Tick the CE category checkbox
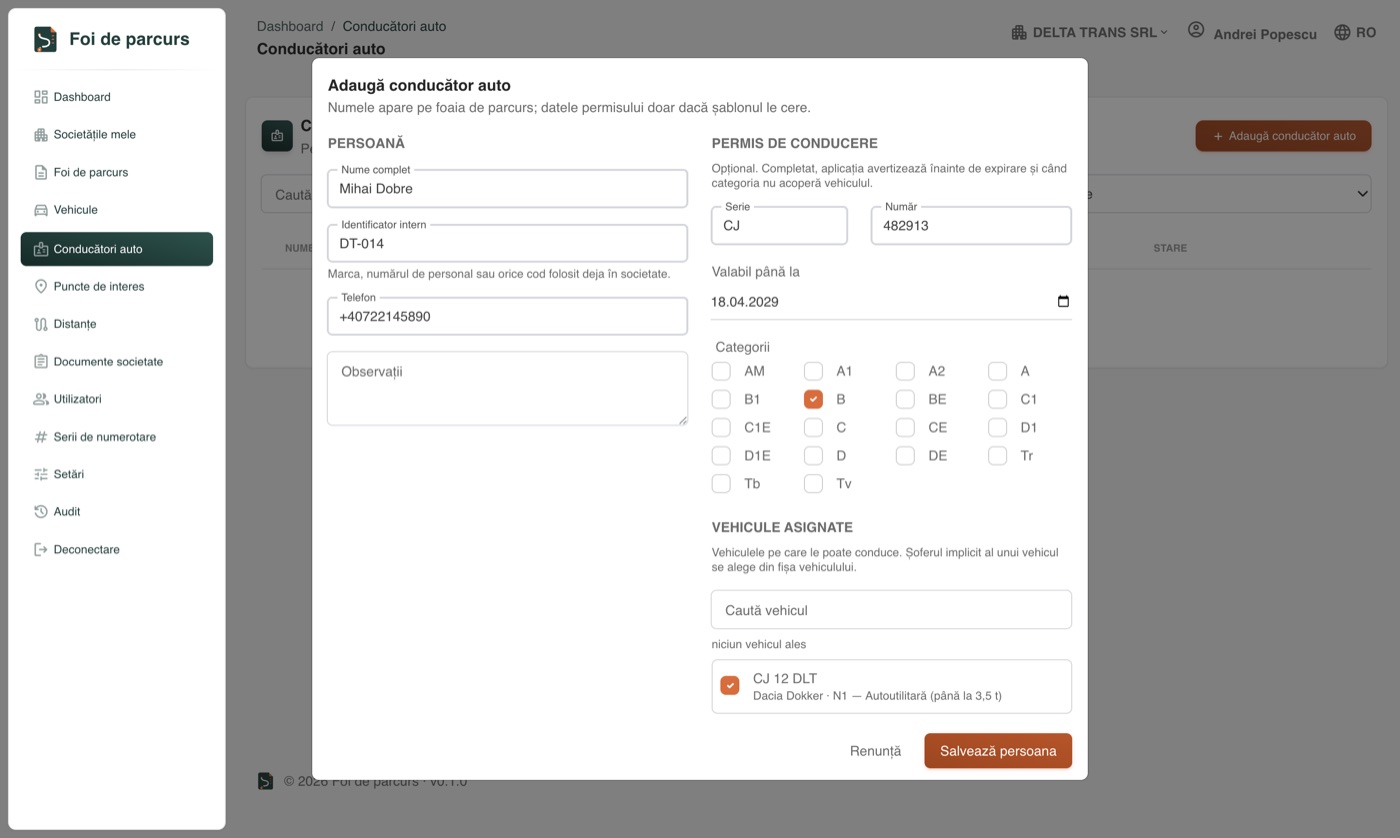Image resolution: width=1400 pixels, height=838 pixels. 905,427
